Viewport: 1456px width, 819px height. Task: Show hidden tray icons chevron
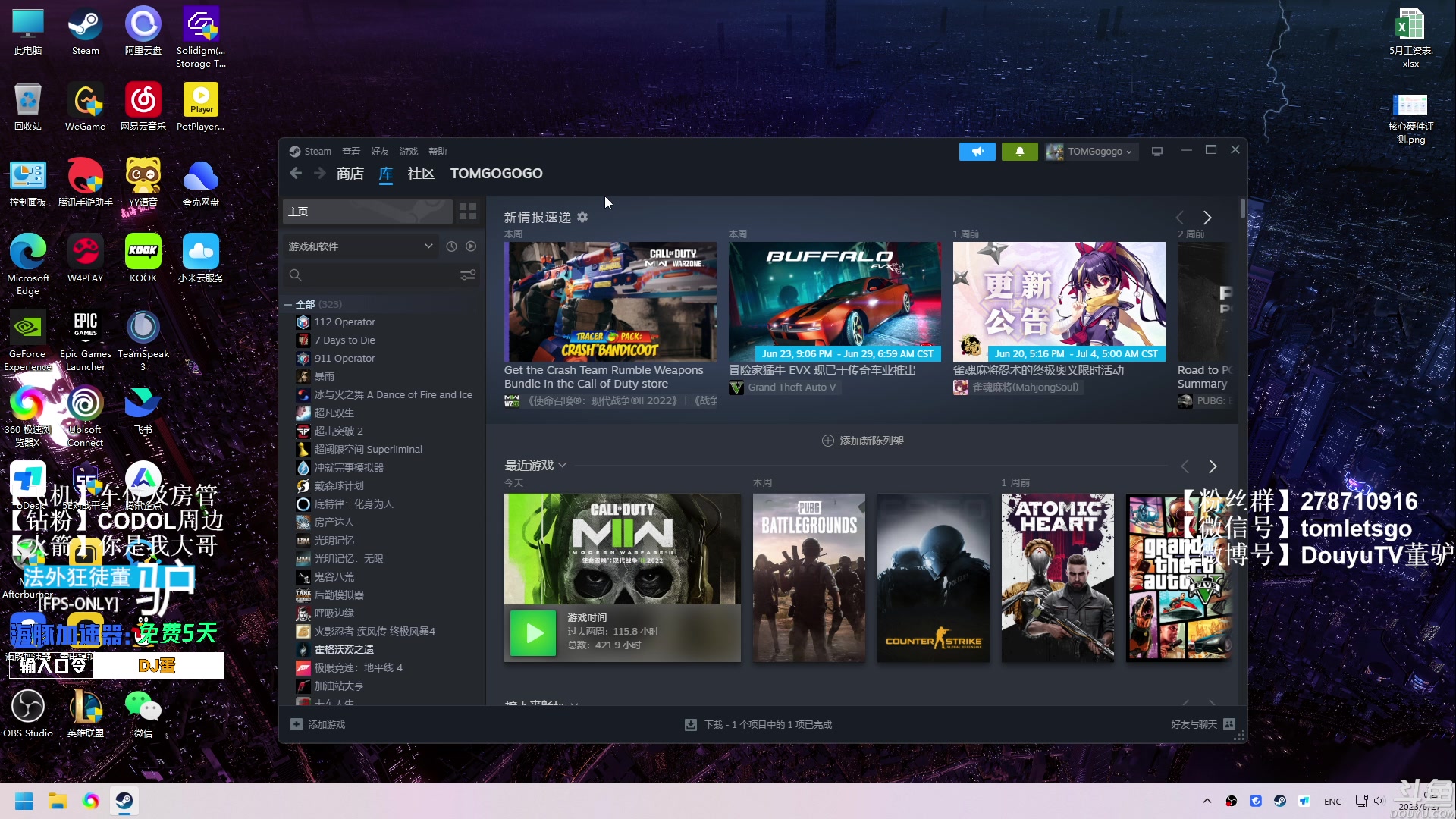[1207, 801]
